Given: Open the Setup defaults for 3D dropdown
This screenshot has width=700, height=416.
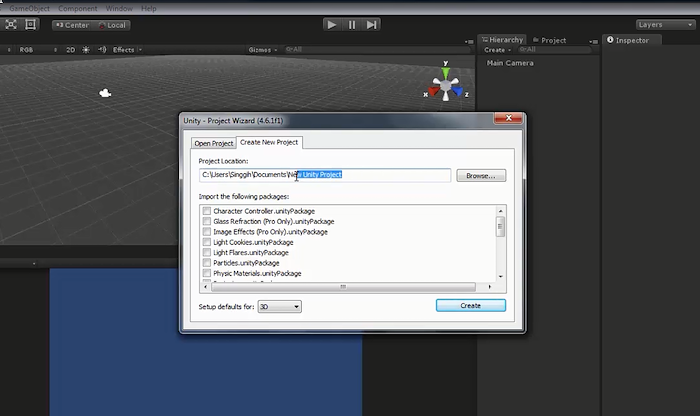Looking at the screenshot, I should (279, 307).
